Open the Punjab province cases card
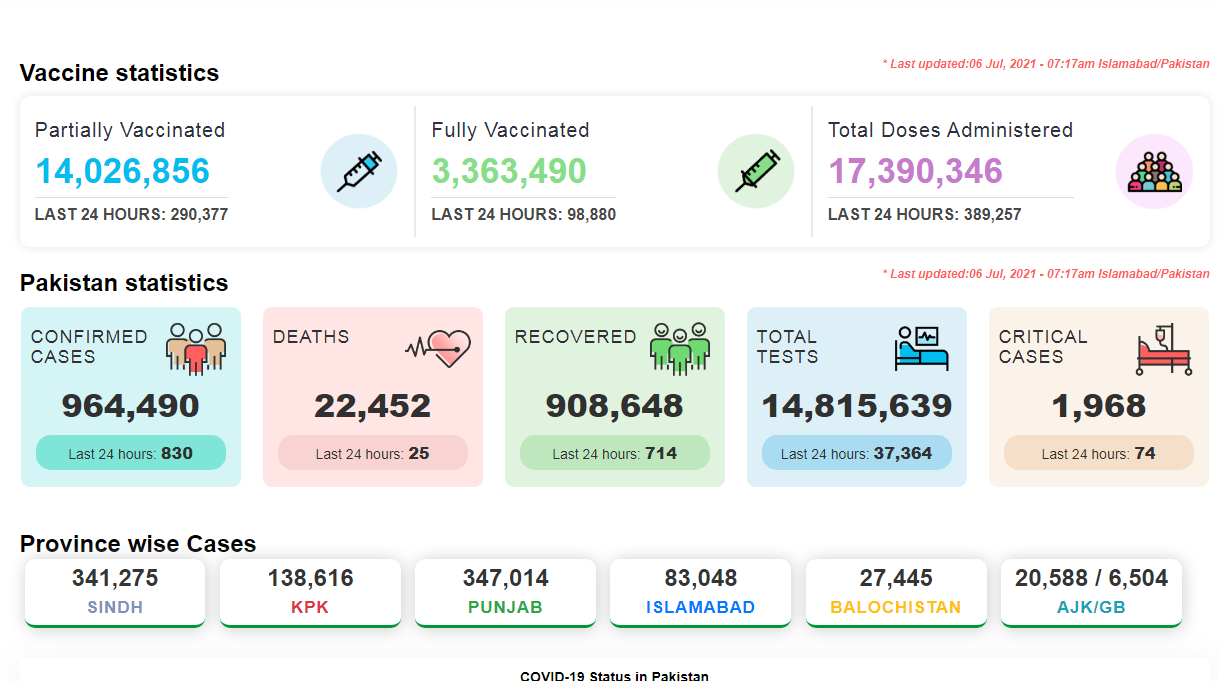 (x=505, y=592)
